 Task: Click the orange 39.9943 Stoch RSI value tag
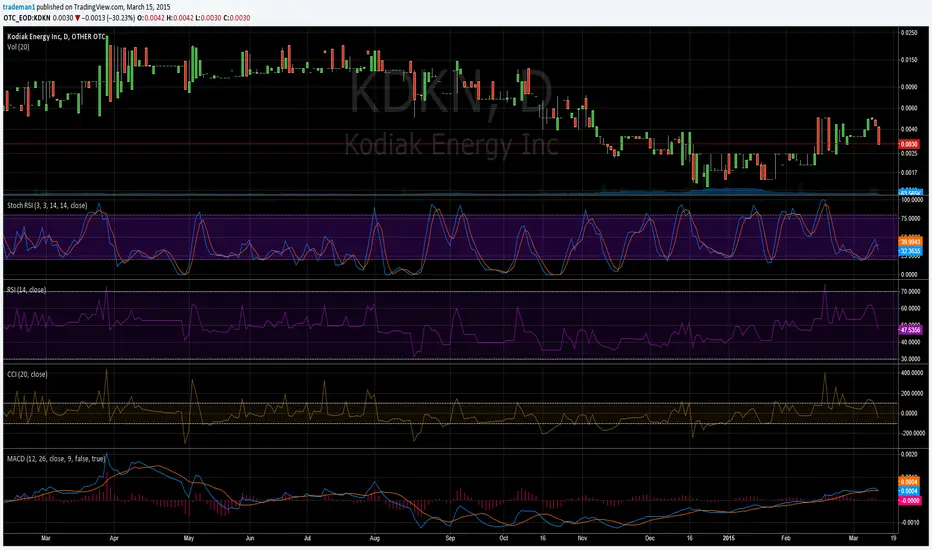[910, 242]
